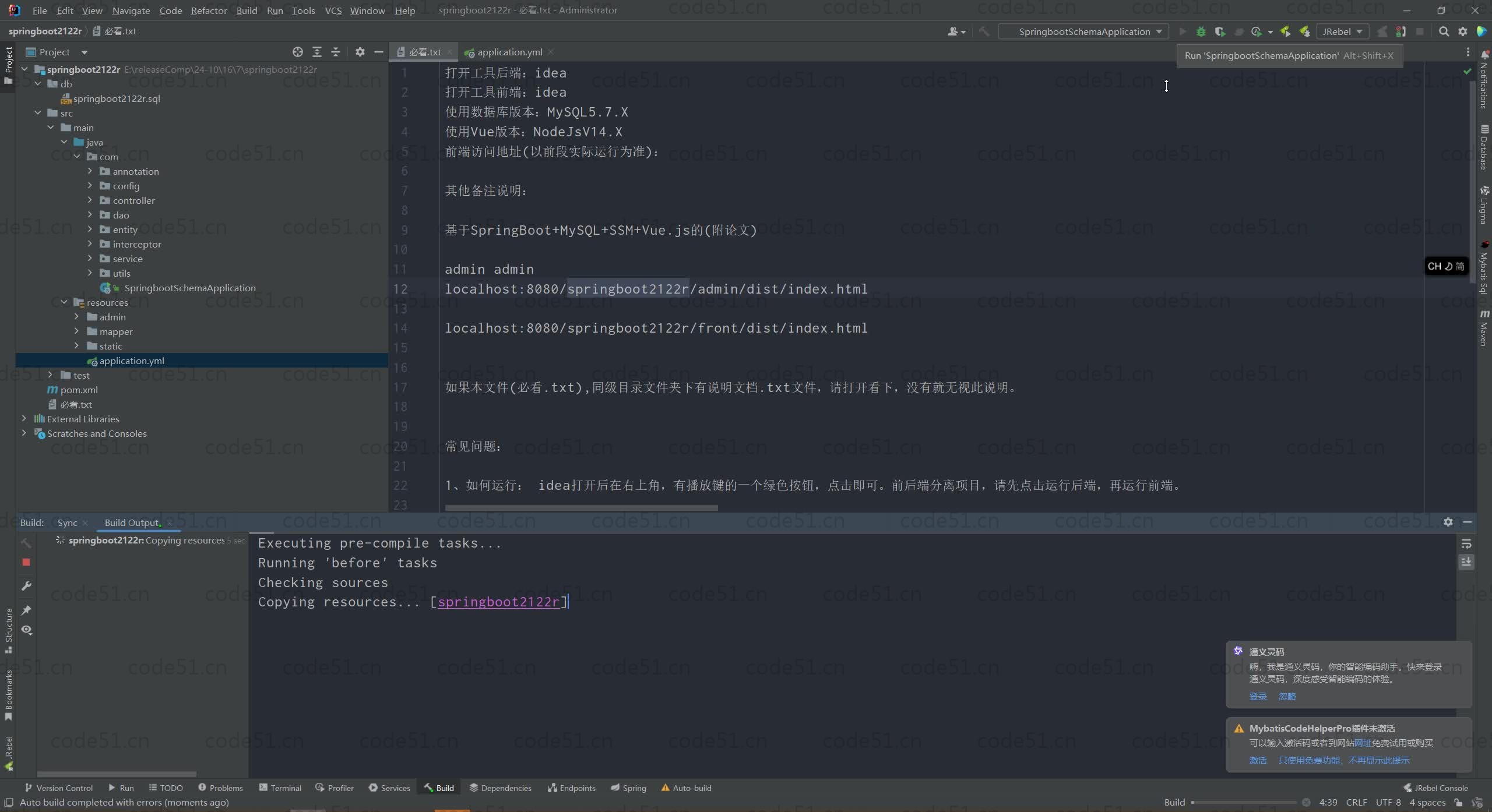
Task: Stop the build with red square
Action: click(26, 562)
